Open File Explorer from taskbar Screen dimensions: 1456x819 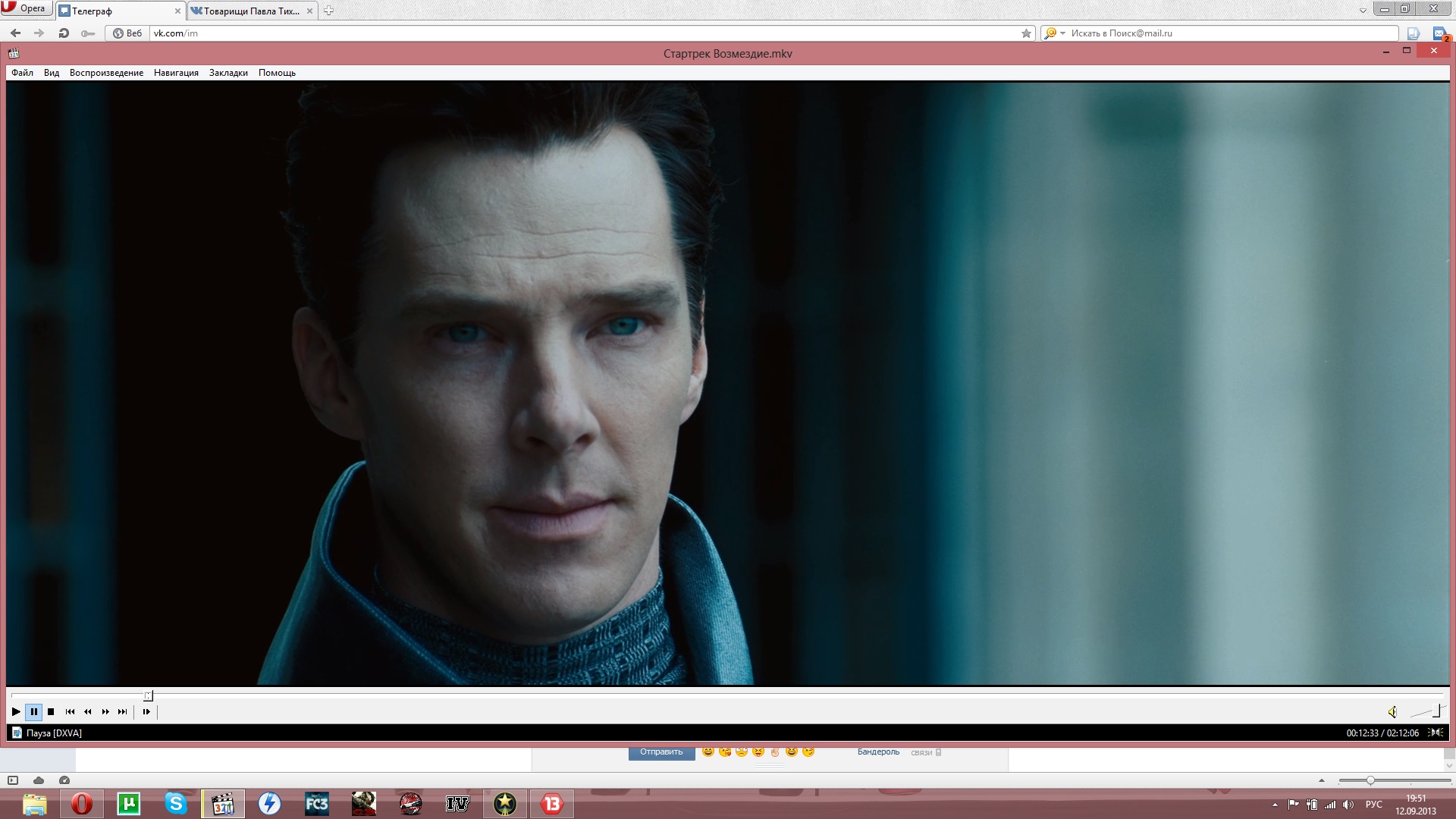[x=34, y=804]
